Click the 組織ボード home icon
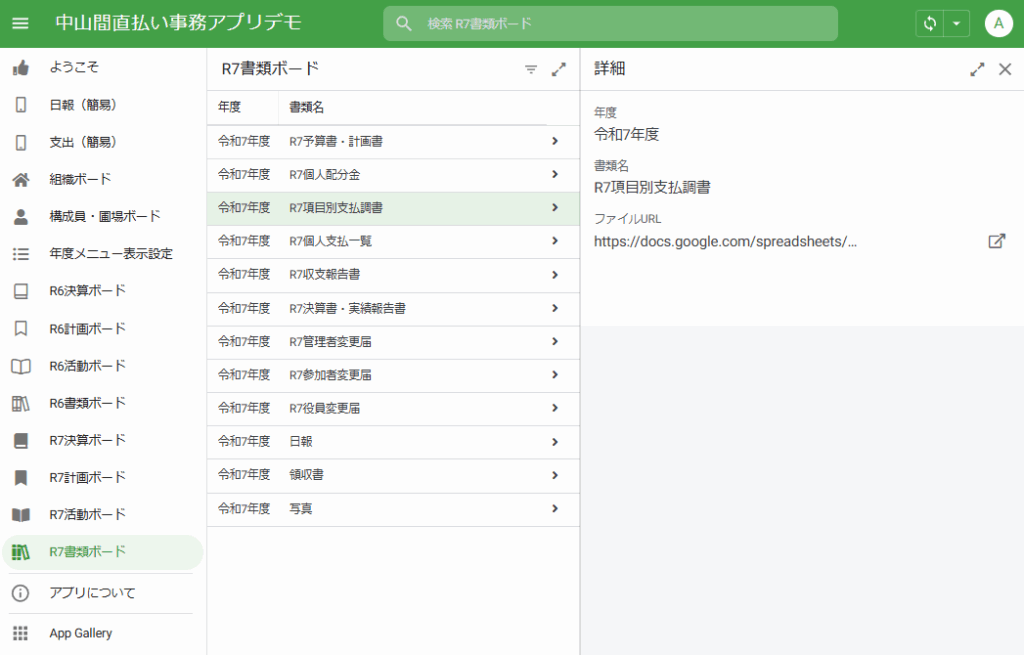Screen dimensions: 1024x655 [21, 180]
